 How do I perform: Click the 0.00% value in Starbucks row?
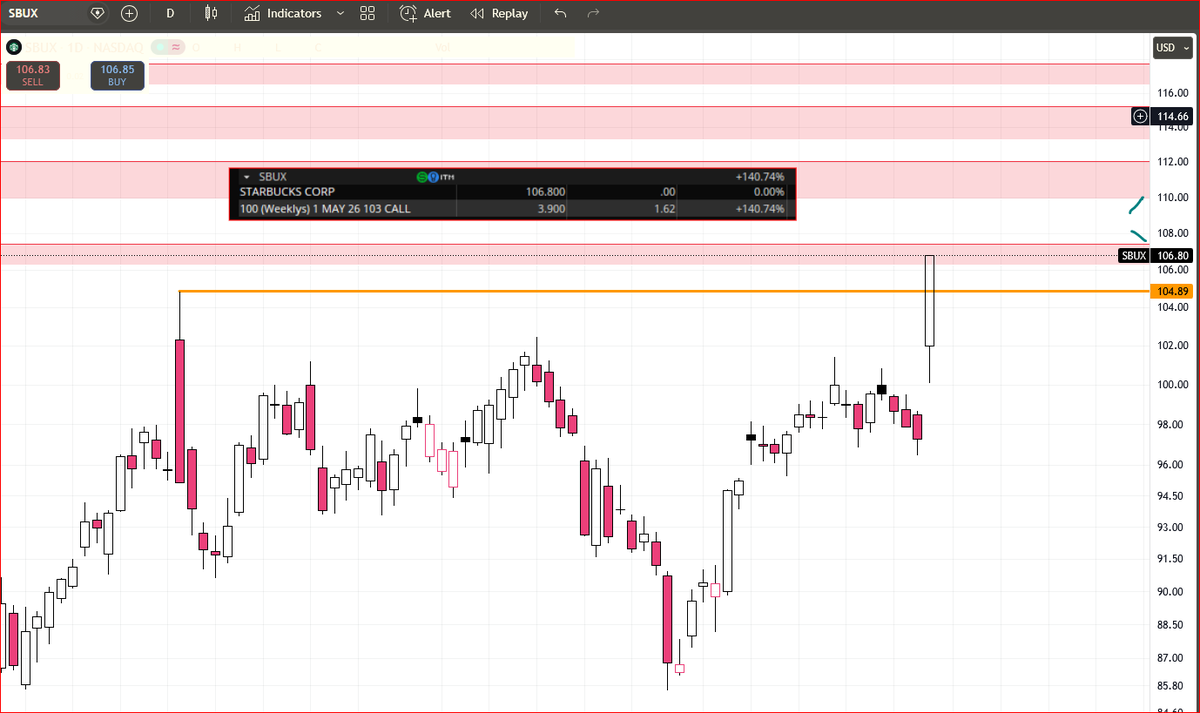coord(768,192)
